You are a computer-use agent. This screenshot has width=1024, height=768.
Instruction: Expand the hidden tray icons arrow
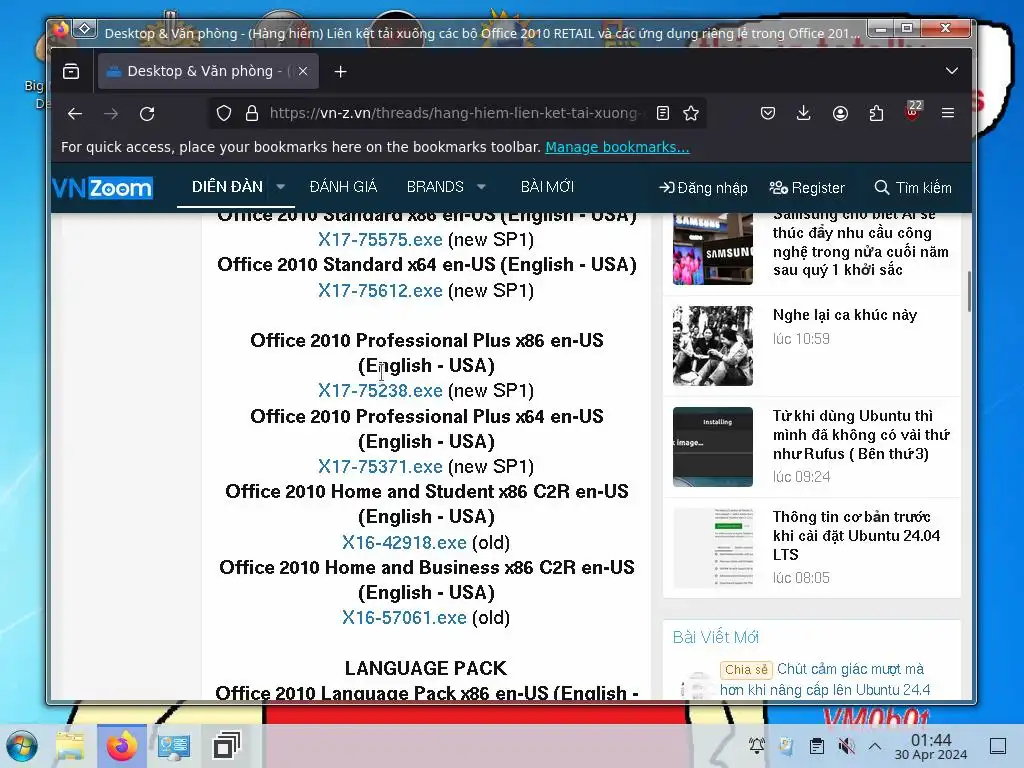click(875, 746)
